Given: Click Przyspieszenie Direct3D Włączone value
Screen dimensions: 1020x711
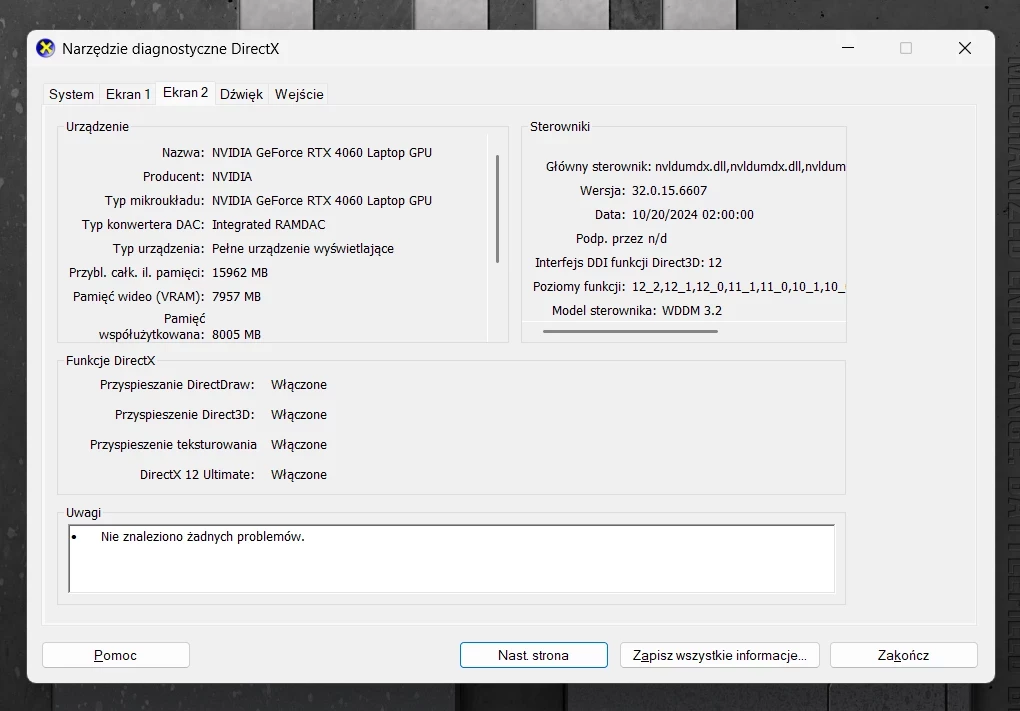Looking at the screenshot, I should [299, 415].
